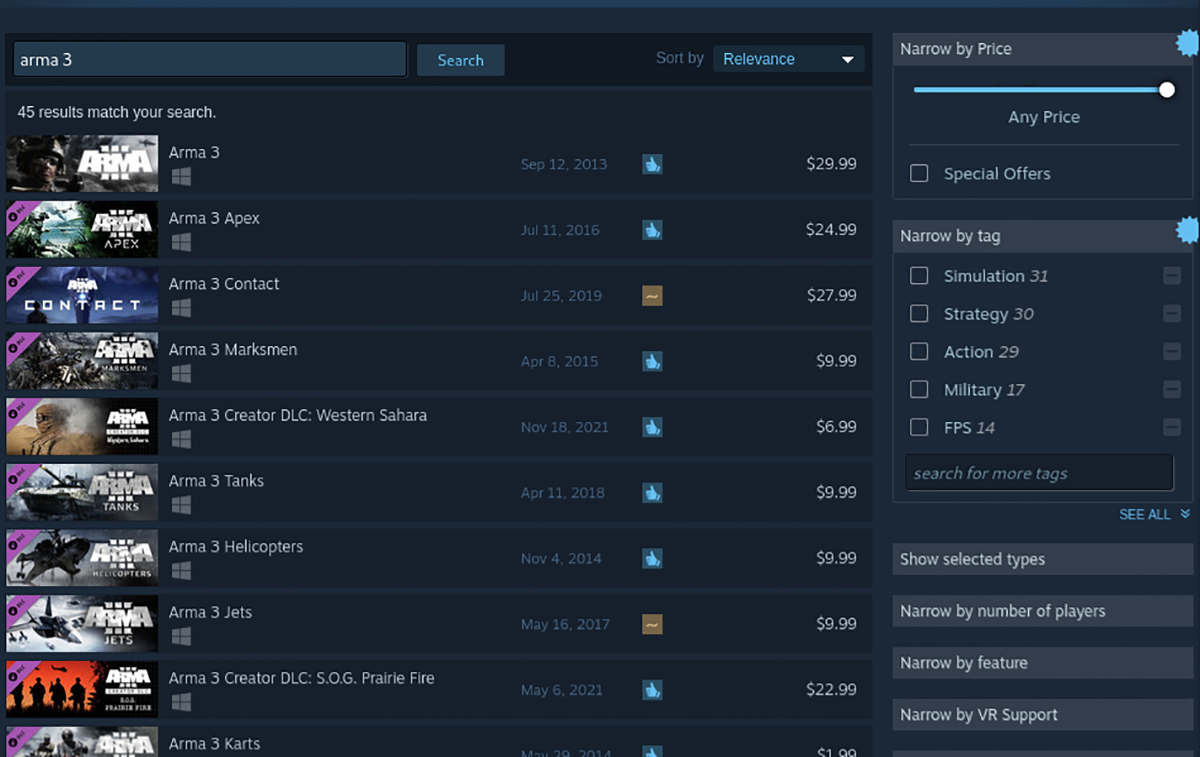Check the Simulation tag filter
Screen dimensions: 1200x757
[919, 276]
